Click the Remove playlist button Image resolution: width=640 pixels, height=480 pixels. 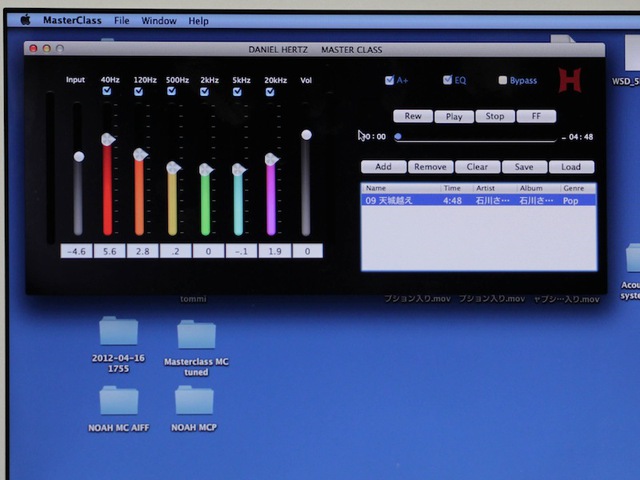[431, 167]
